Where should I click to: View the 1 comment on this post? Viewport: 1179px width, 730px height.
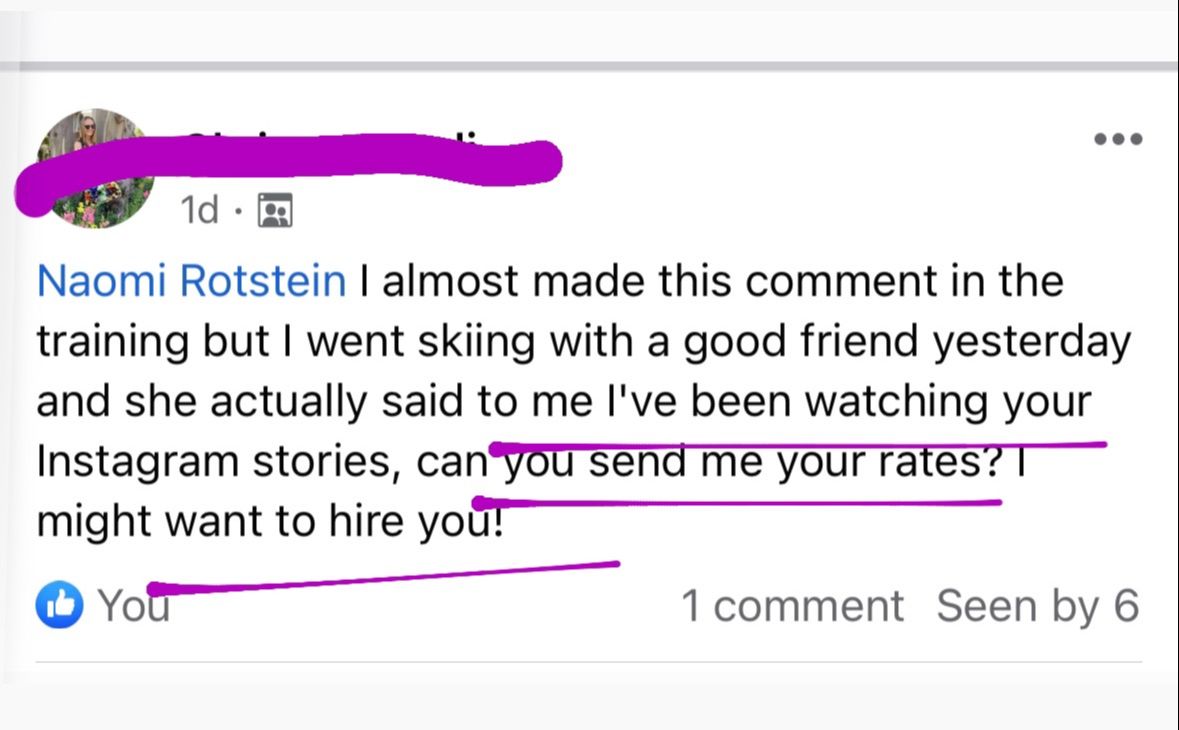click(791, 606)
